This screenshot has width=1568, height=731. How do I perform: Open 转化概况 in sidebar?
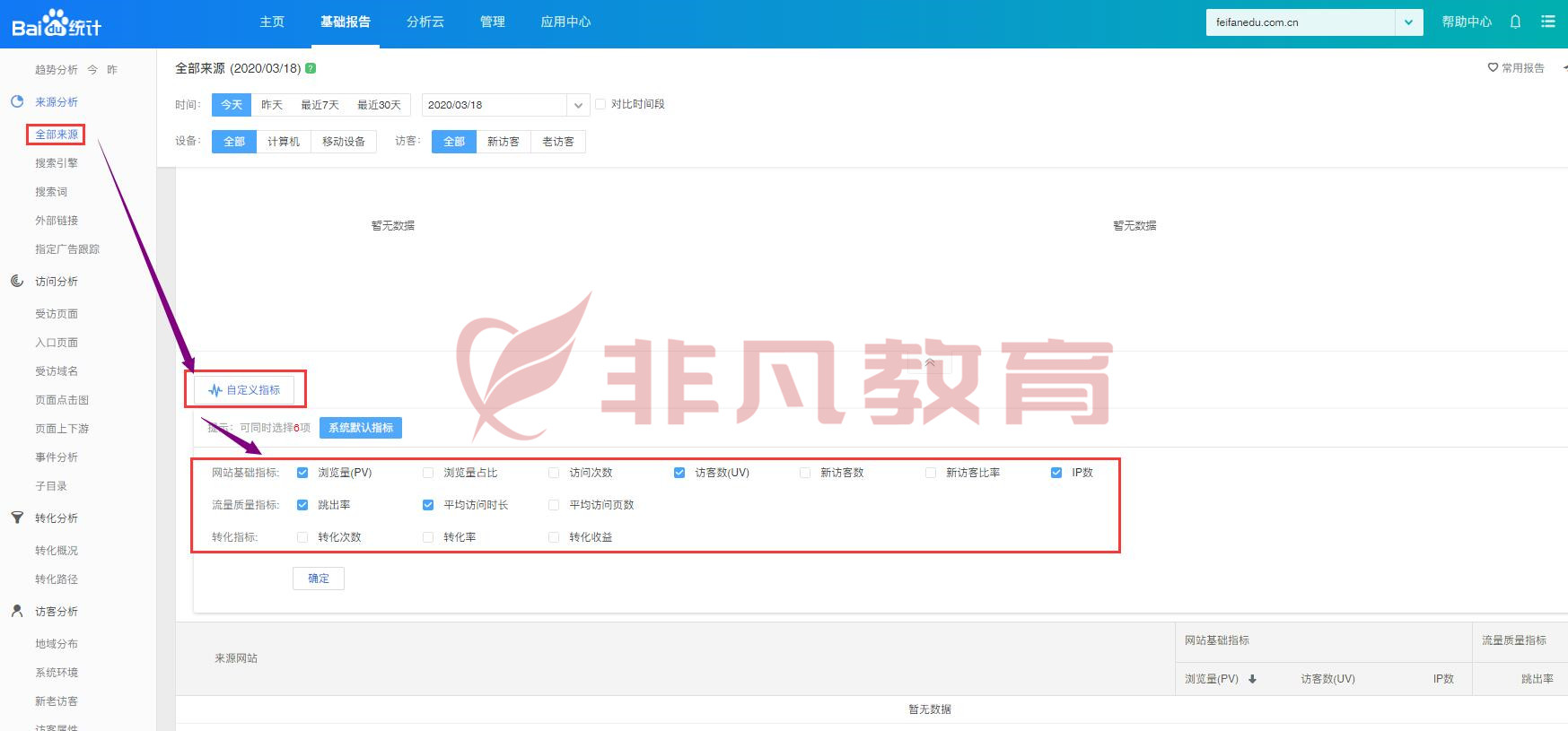57,551
